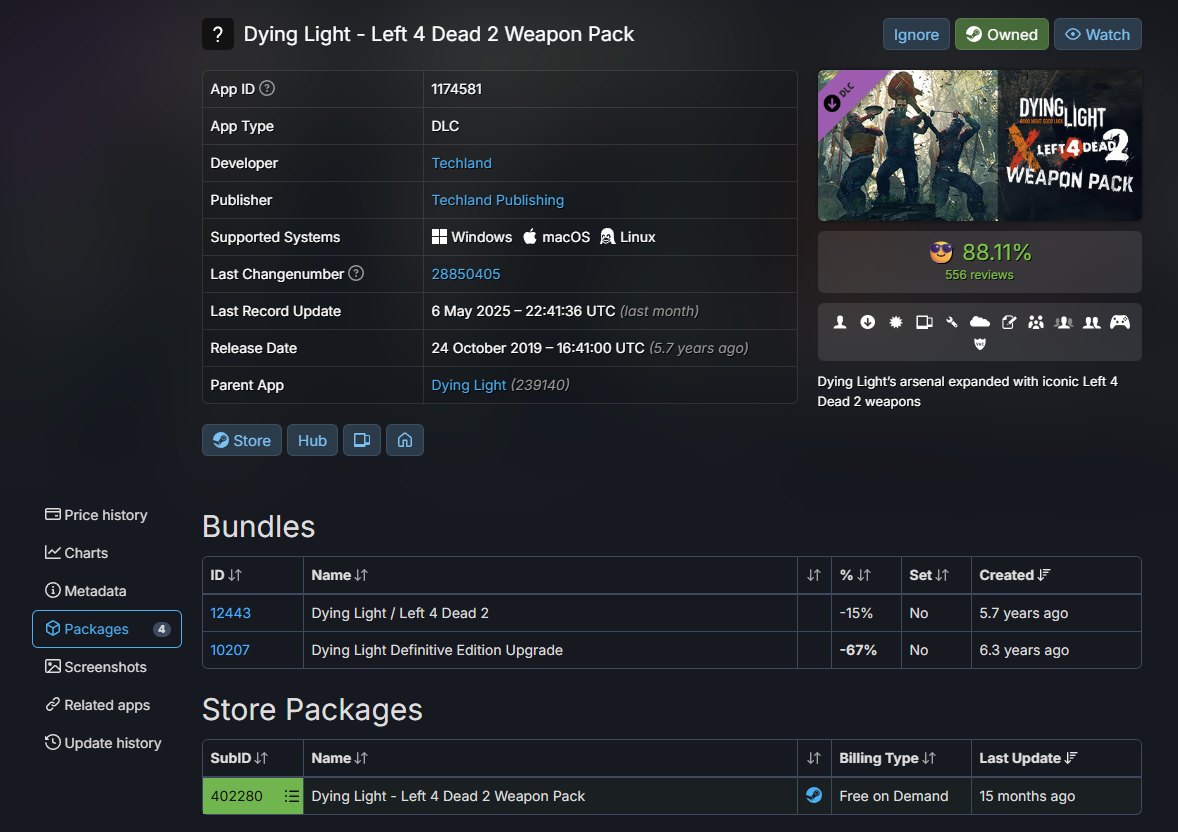Viewport: 1178px width, 832px height.
Task: Click the "Dying Light / Left 4 Dead 2" bundle name
Action: click(x=400, y=613)
